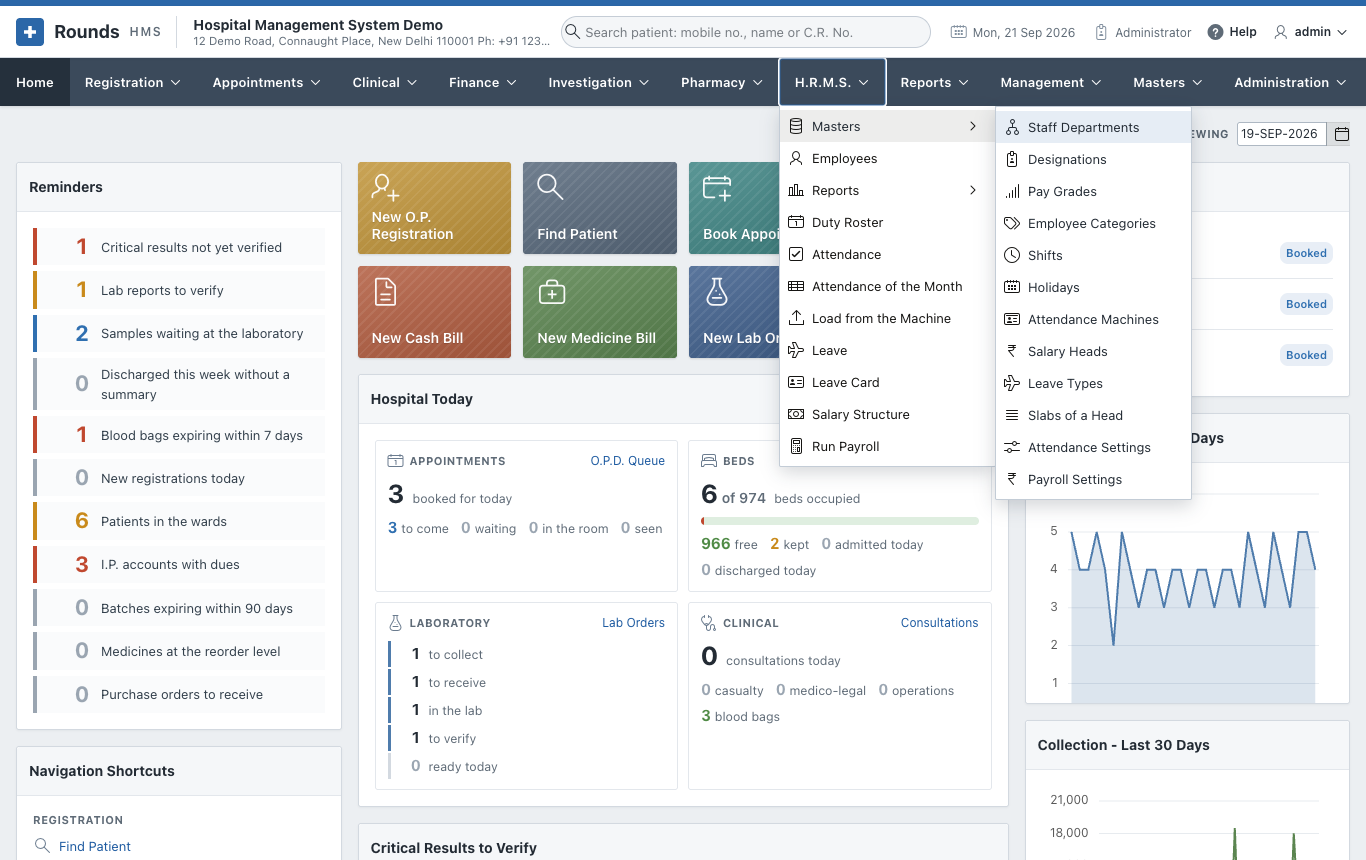Click the Employees person icon
The width and height of the screenshot is (1366, 860).
click(x=796, y=158)
